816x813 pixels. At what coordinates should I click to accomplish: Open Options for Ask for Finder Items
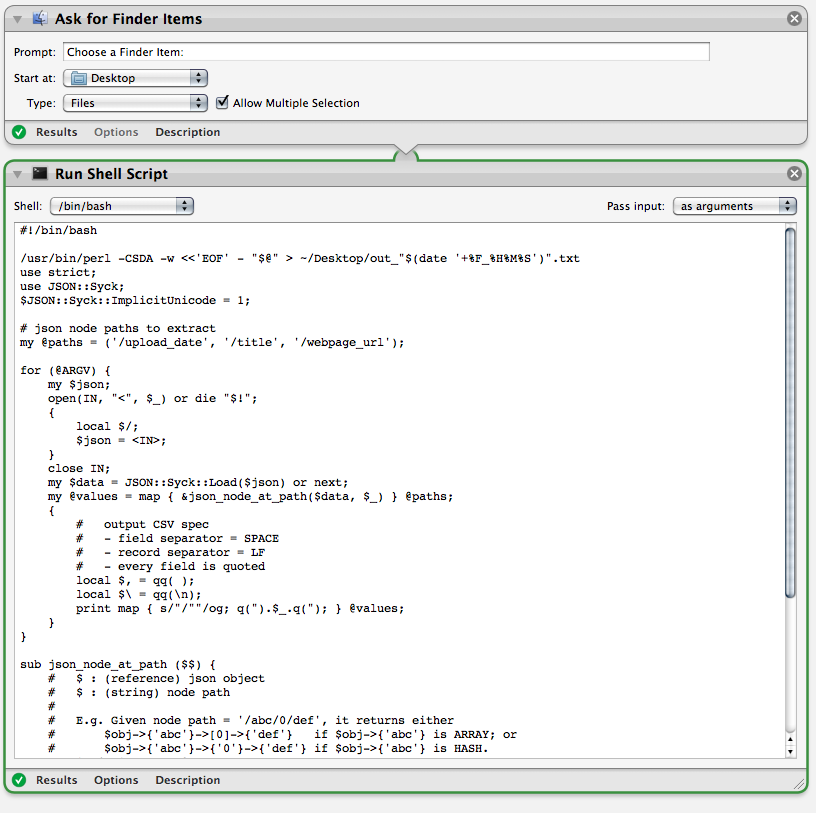point(116,132)
